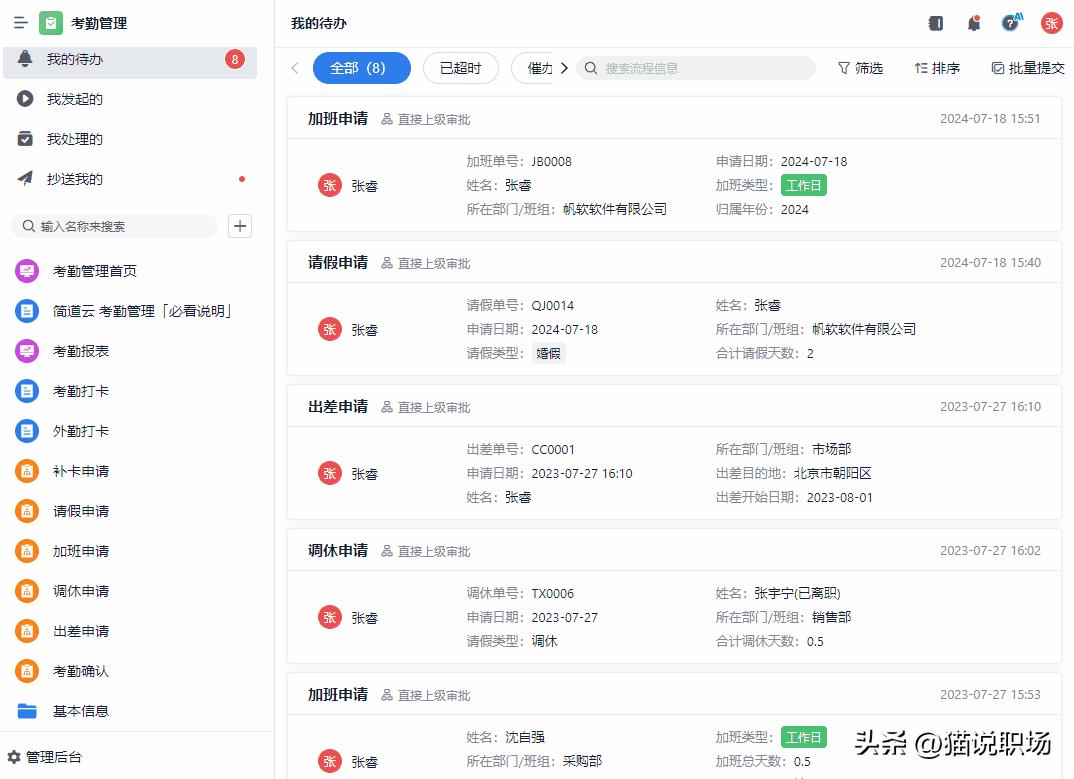Click the red 8 badge on 我的待办
This screenshot has height=779, width=1074.
(235, 59)
